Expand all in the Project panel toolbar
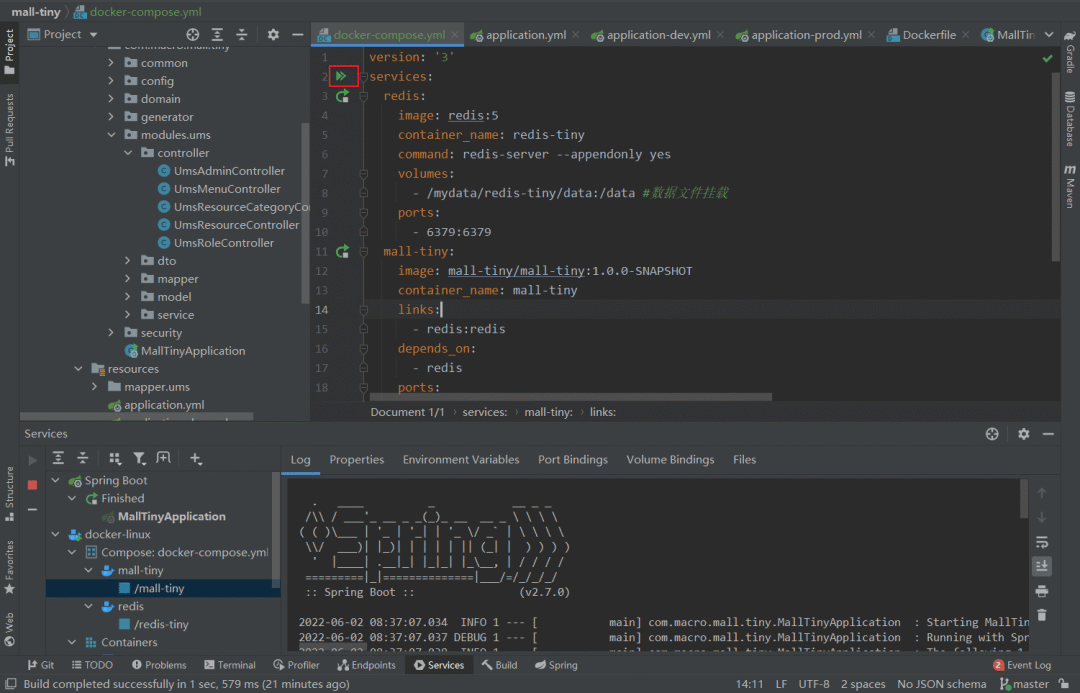 [x=217, y=34]
